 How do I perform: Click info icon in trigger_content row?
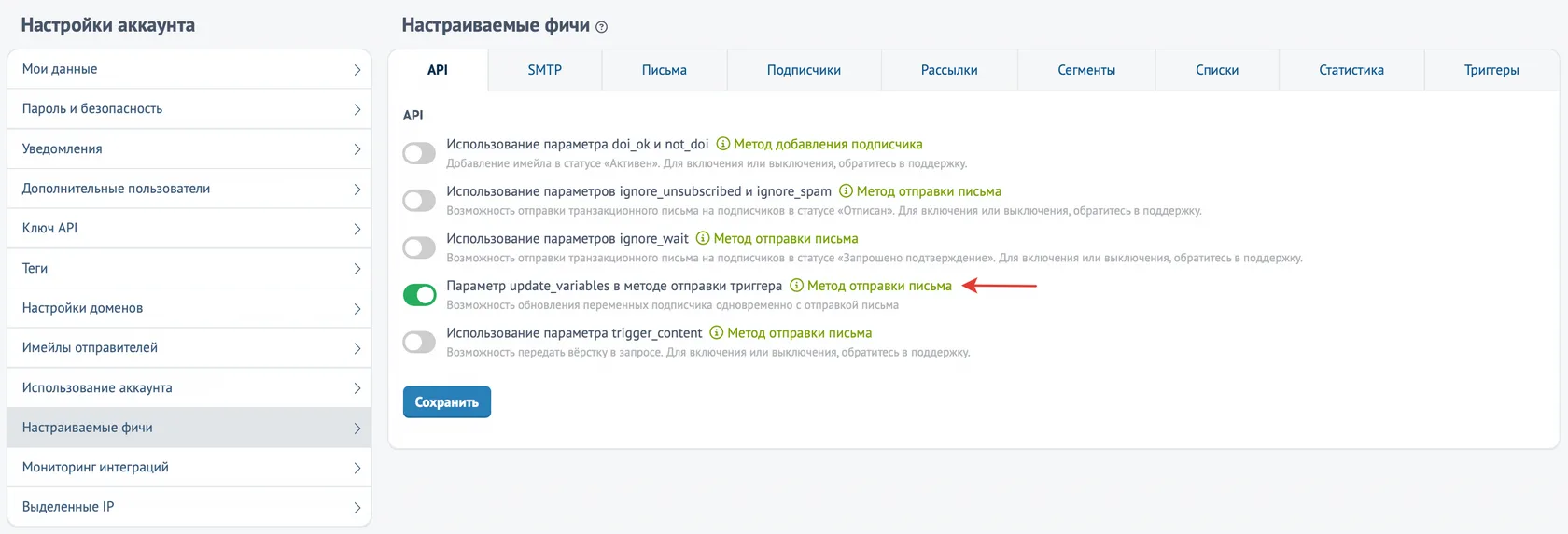[716, 332]
